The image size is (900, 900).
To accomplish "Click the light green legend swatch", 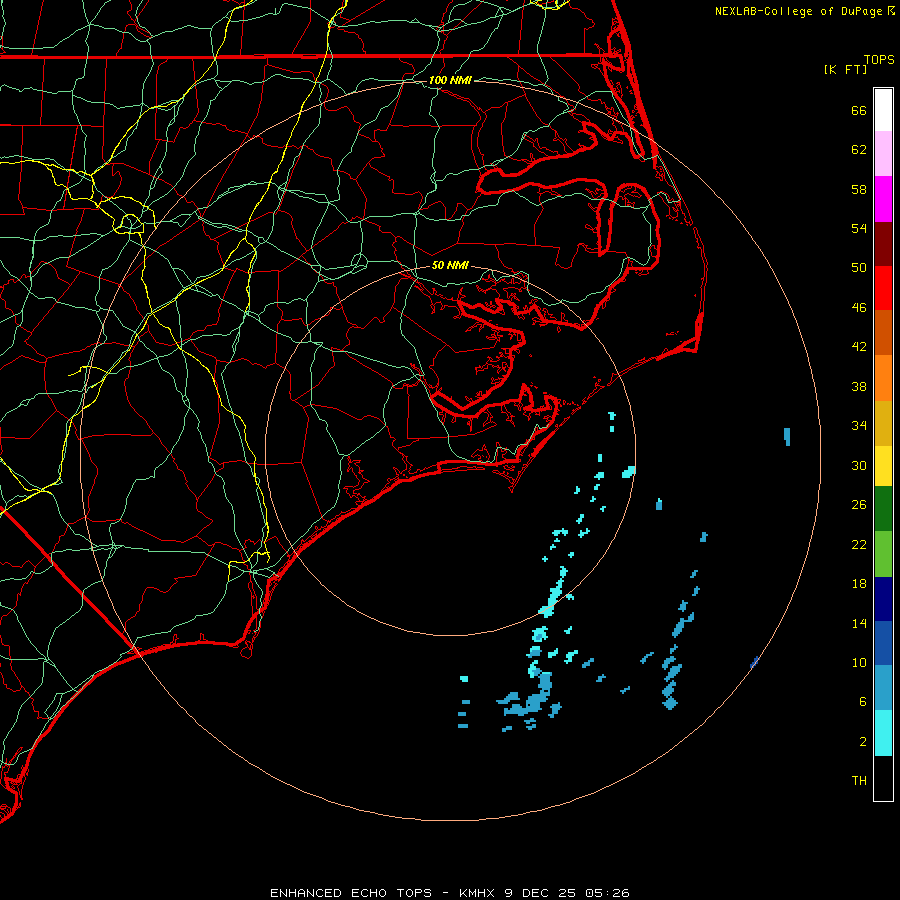I will click(x=883, y=554).
